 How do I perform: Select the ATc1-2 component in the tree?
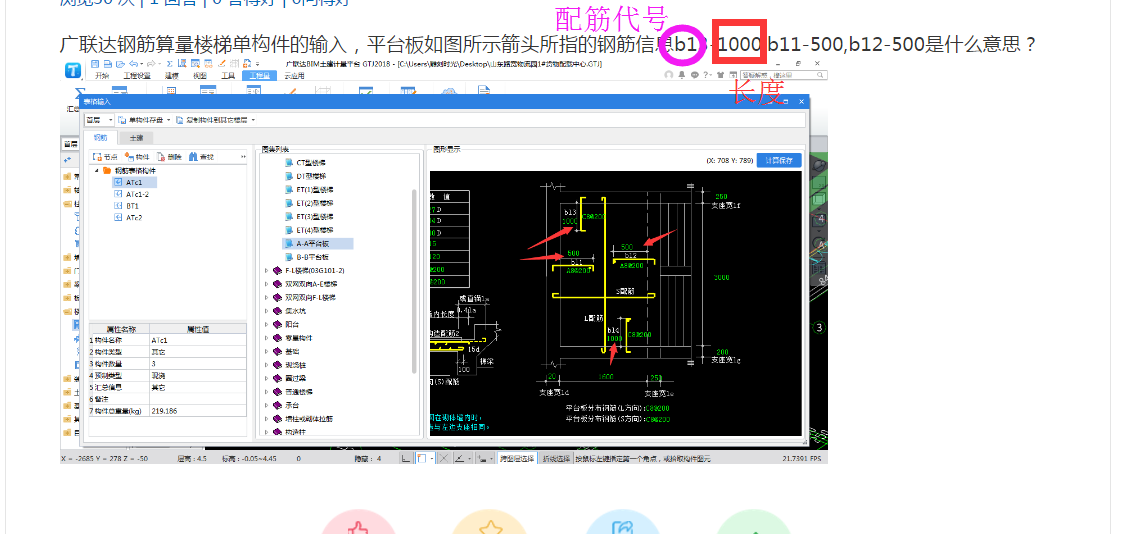[137, 194]
